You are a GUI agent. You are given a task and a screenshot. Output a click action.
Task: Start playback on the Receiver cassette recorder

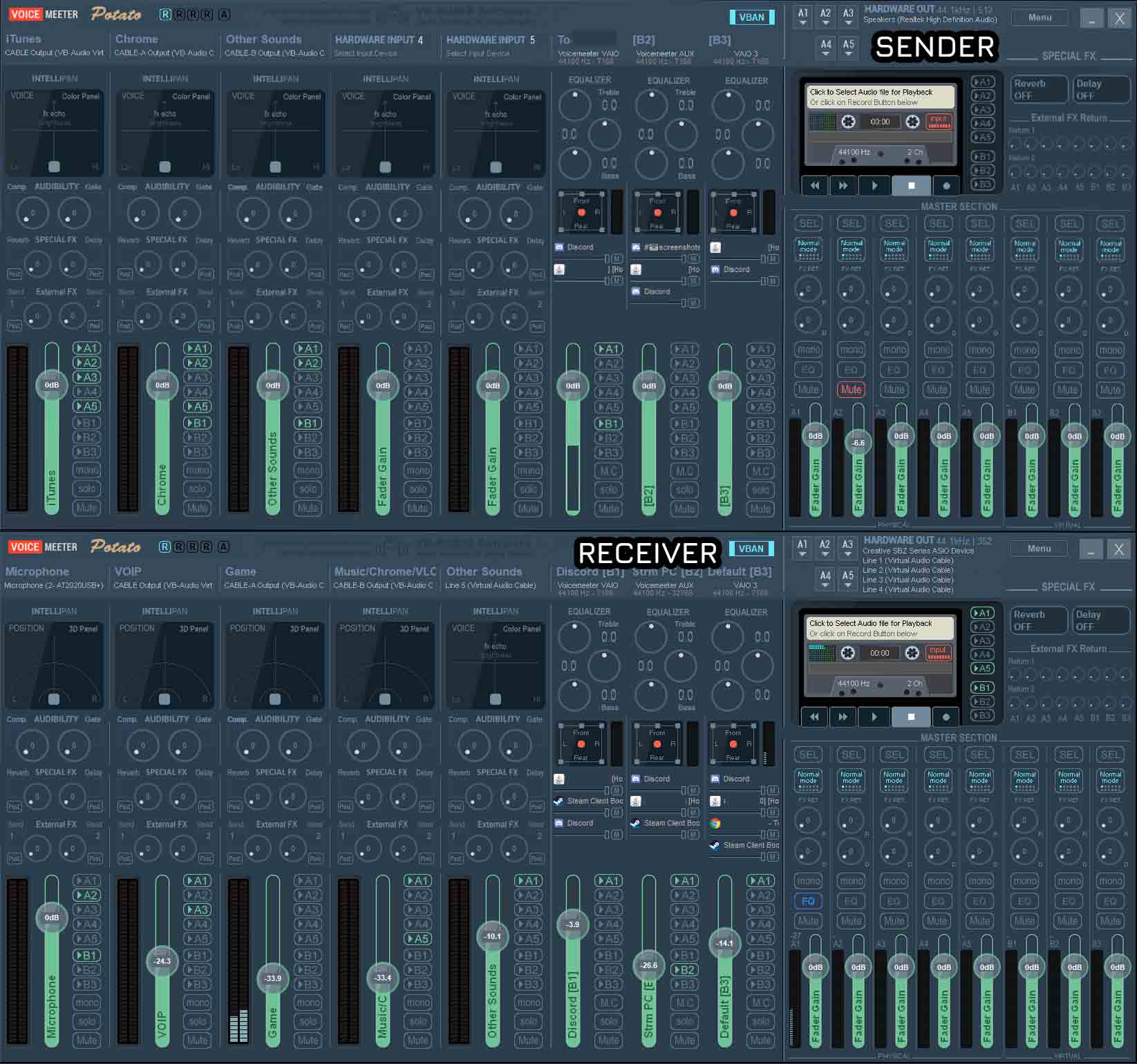pyautogui.click(x=874, y=716)
